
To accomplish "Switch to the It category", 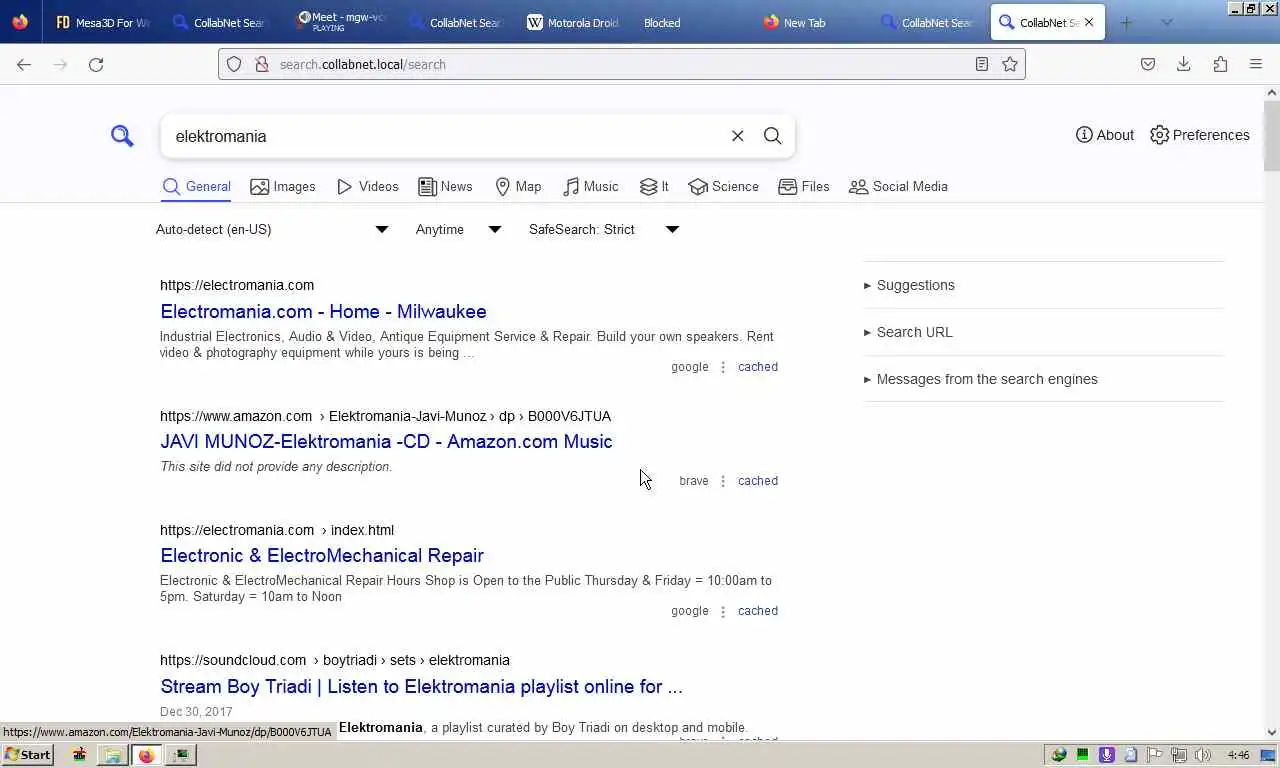I will 654,187.
